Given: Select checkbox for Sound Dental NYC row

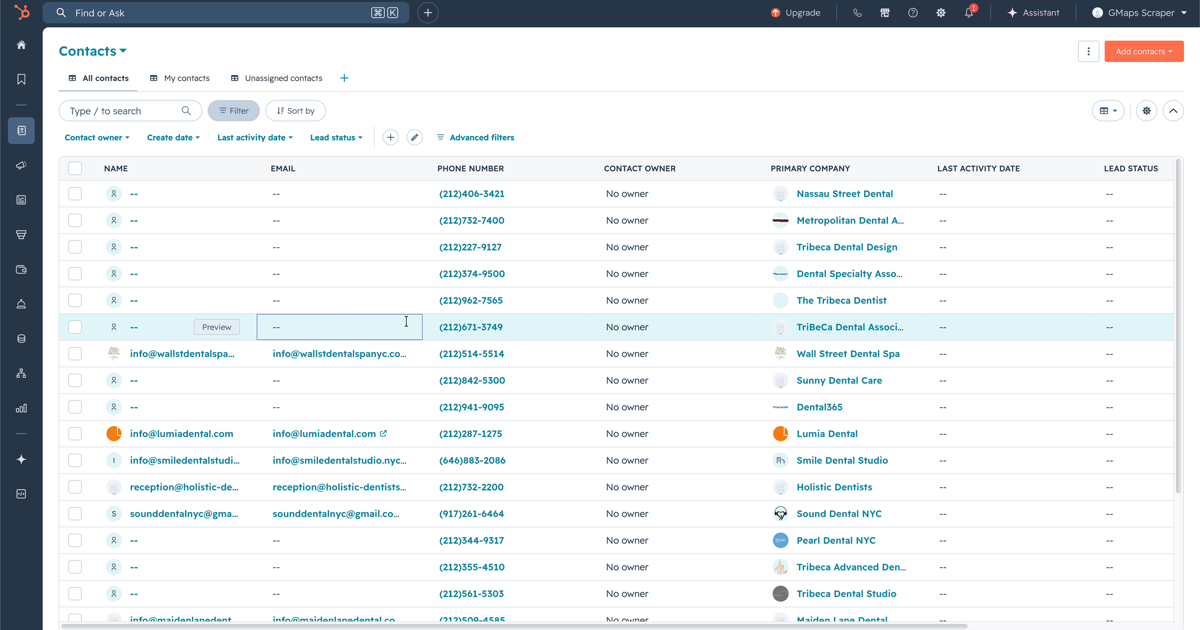Looking at the screenshot, I should click(75, 514).
